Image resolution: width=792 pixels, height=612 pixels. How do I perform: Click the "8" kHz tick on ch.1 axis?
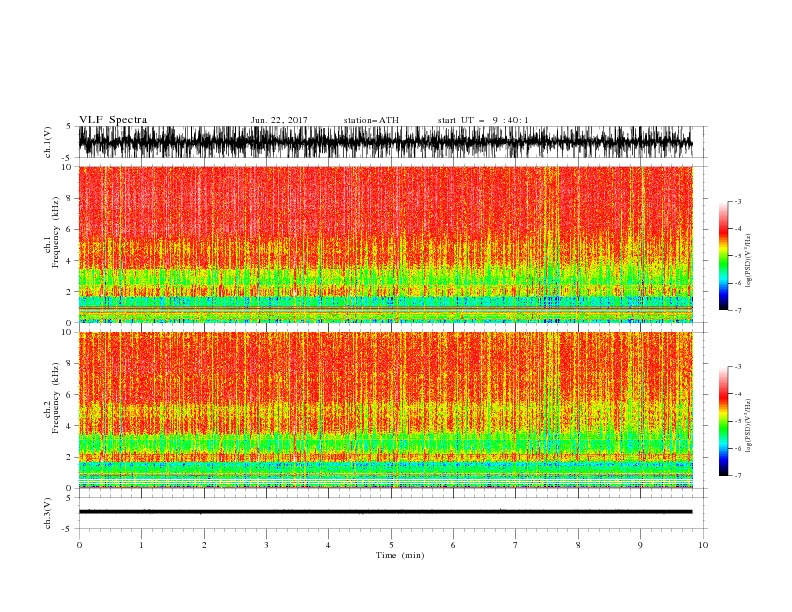pyautogui.click(x=71, y=198)
